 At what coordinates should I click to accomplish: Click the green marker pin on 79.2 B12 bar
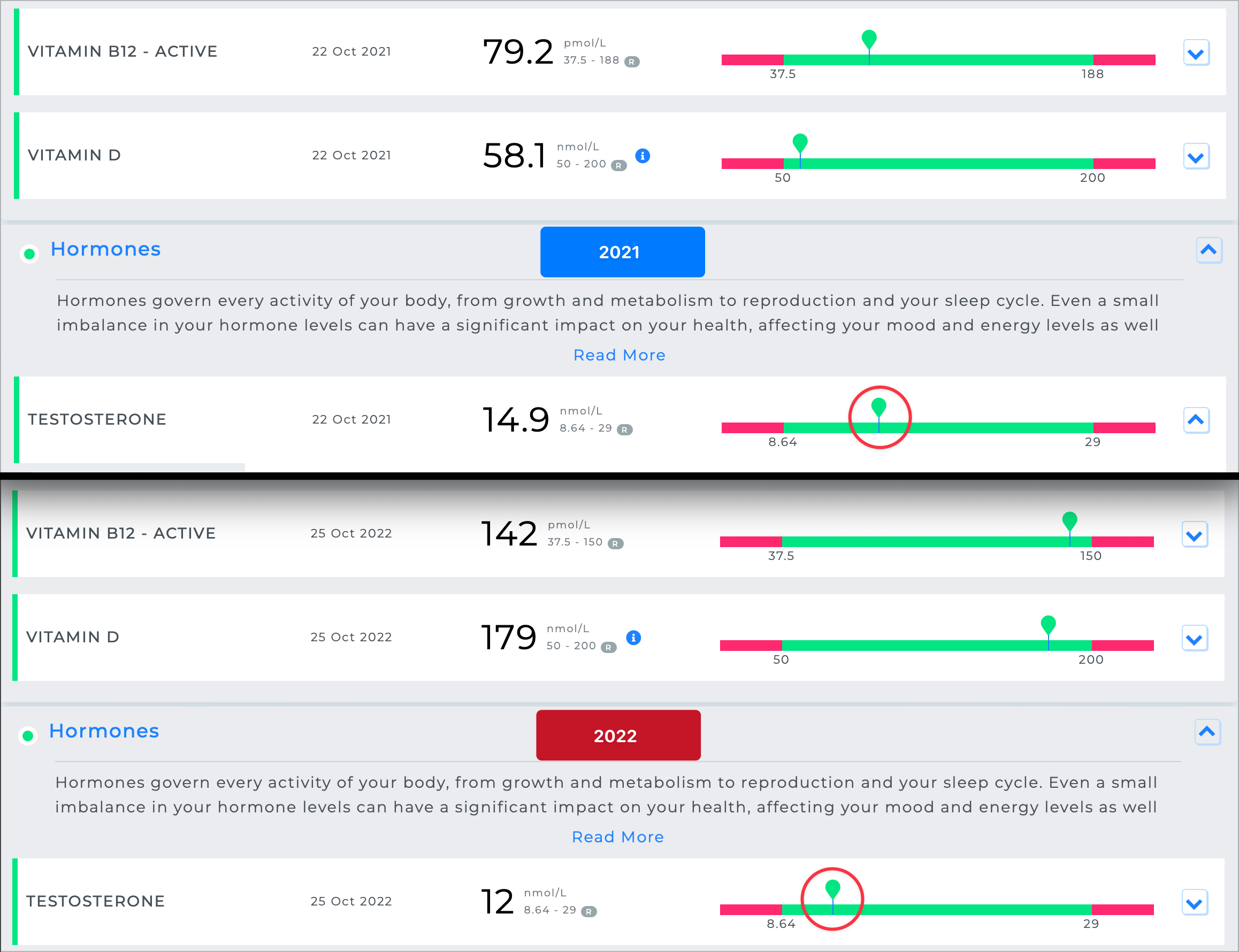tap(868, 40)
